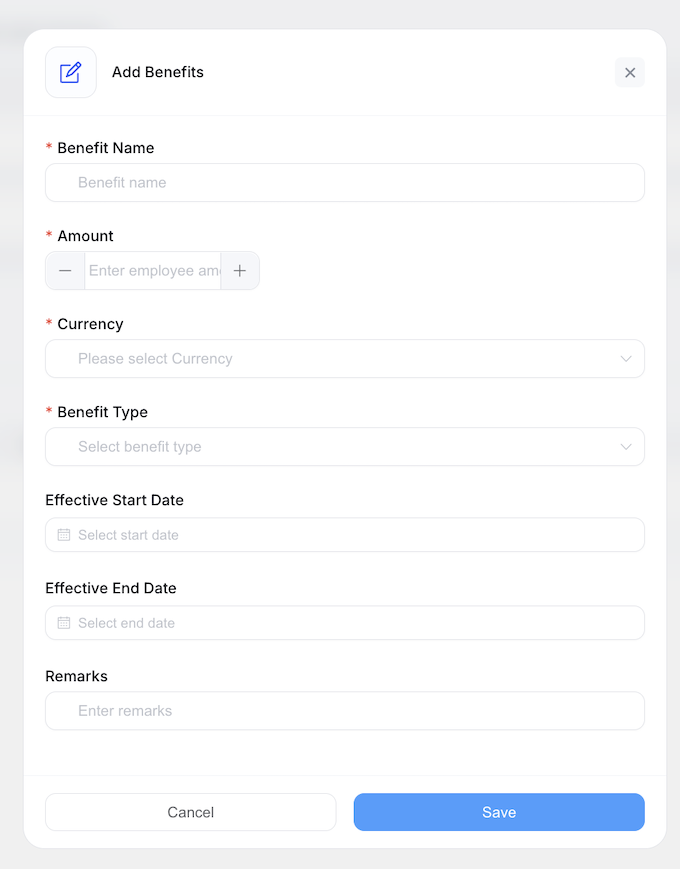Click the edit pencil icon beside Add Benefits
The height and width of the screenshot is (869, 680).
point(70,72)
